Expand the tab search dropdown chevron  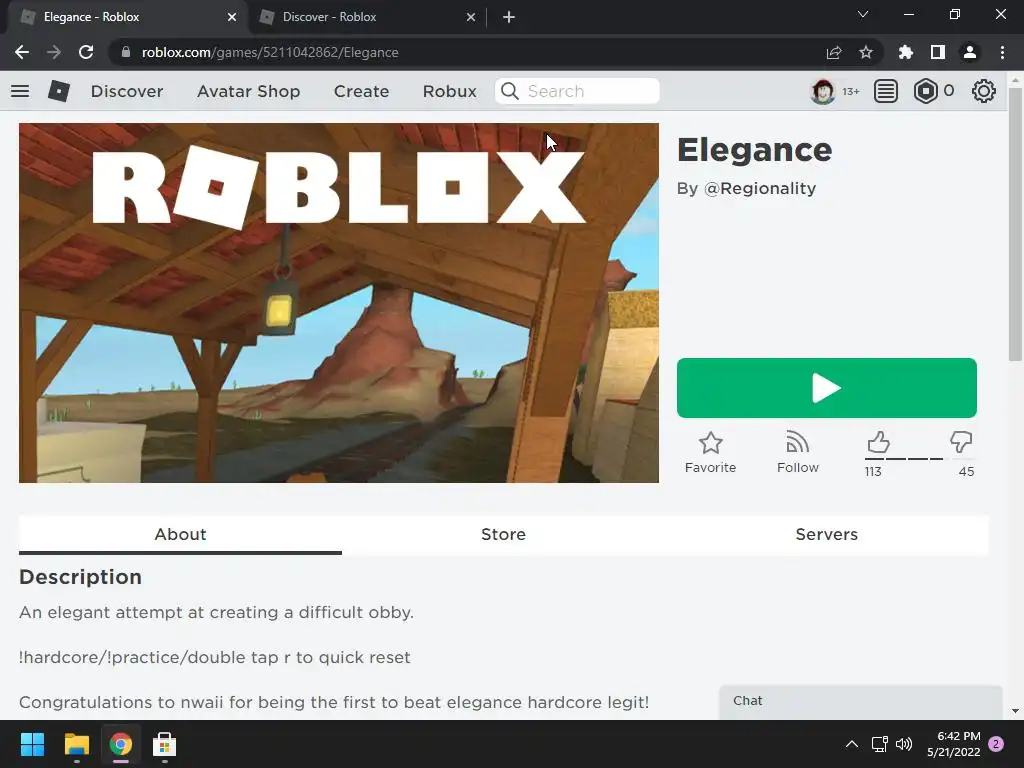click(863, 14)
